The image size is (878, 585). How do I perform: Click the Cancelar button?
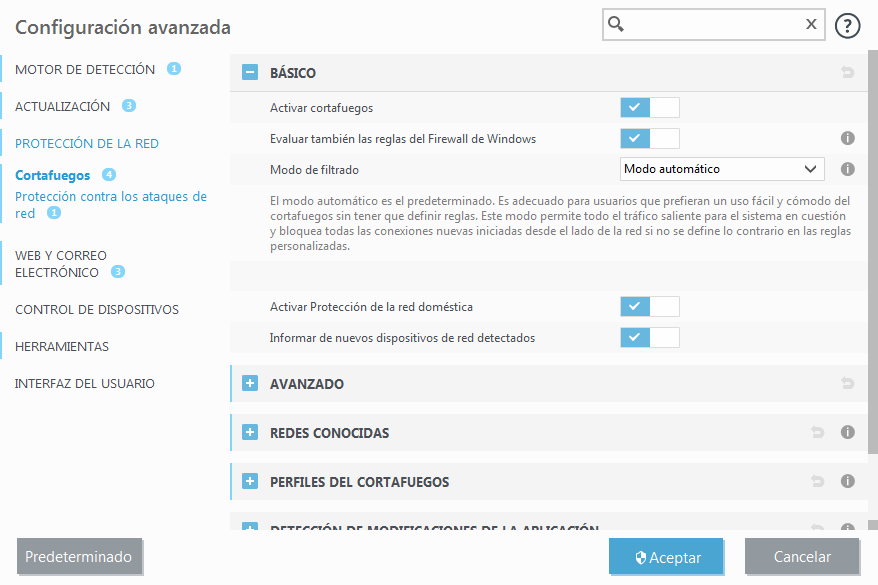click(802, 556)
